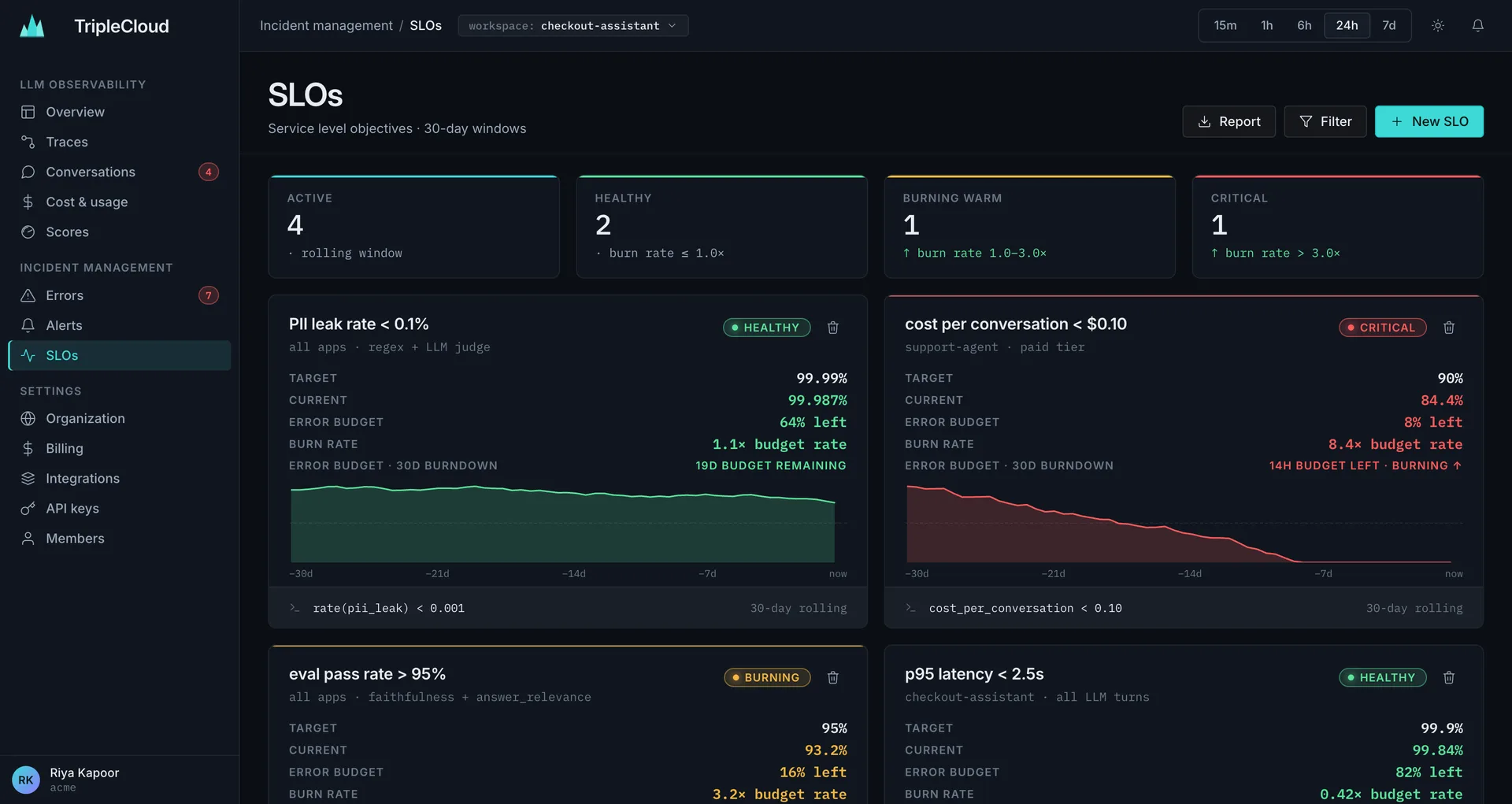
Task: Open eval pass rate > 95% title
Action: pyautogui.click(x=367, y=674)
